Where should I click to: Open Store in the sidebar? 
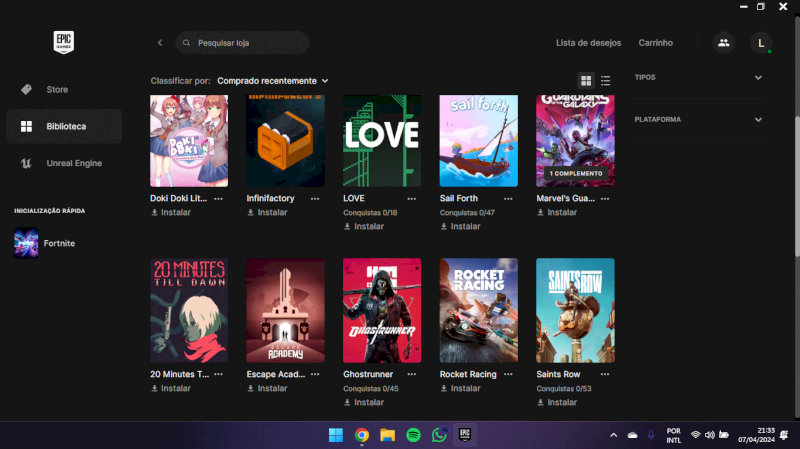click(57, 90)
